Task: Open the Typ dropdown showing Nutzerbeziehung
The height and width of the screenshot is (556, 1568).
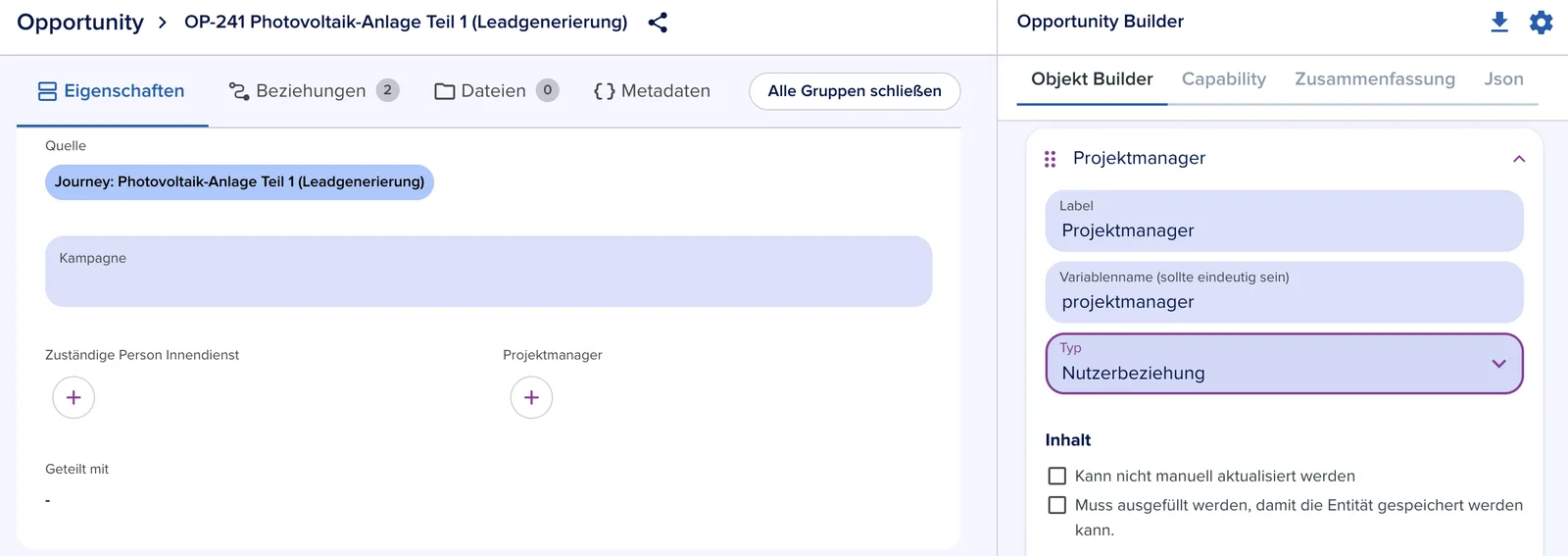Action: pos(1284,364)
